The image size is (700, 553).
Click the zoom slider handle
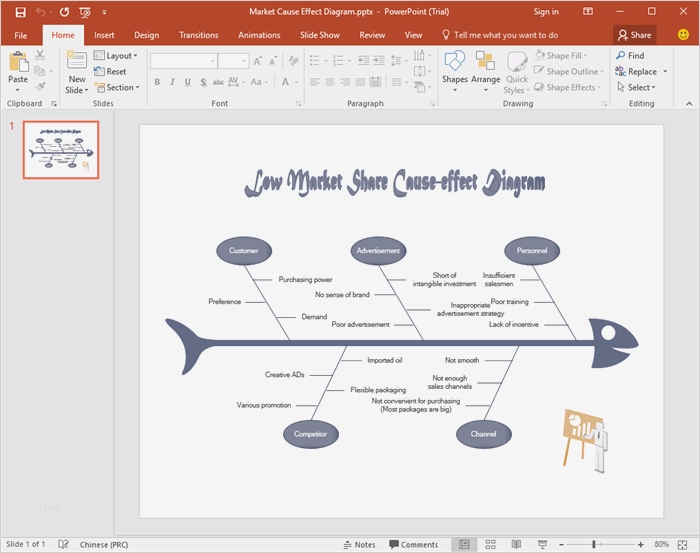tap(594, 544)
